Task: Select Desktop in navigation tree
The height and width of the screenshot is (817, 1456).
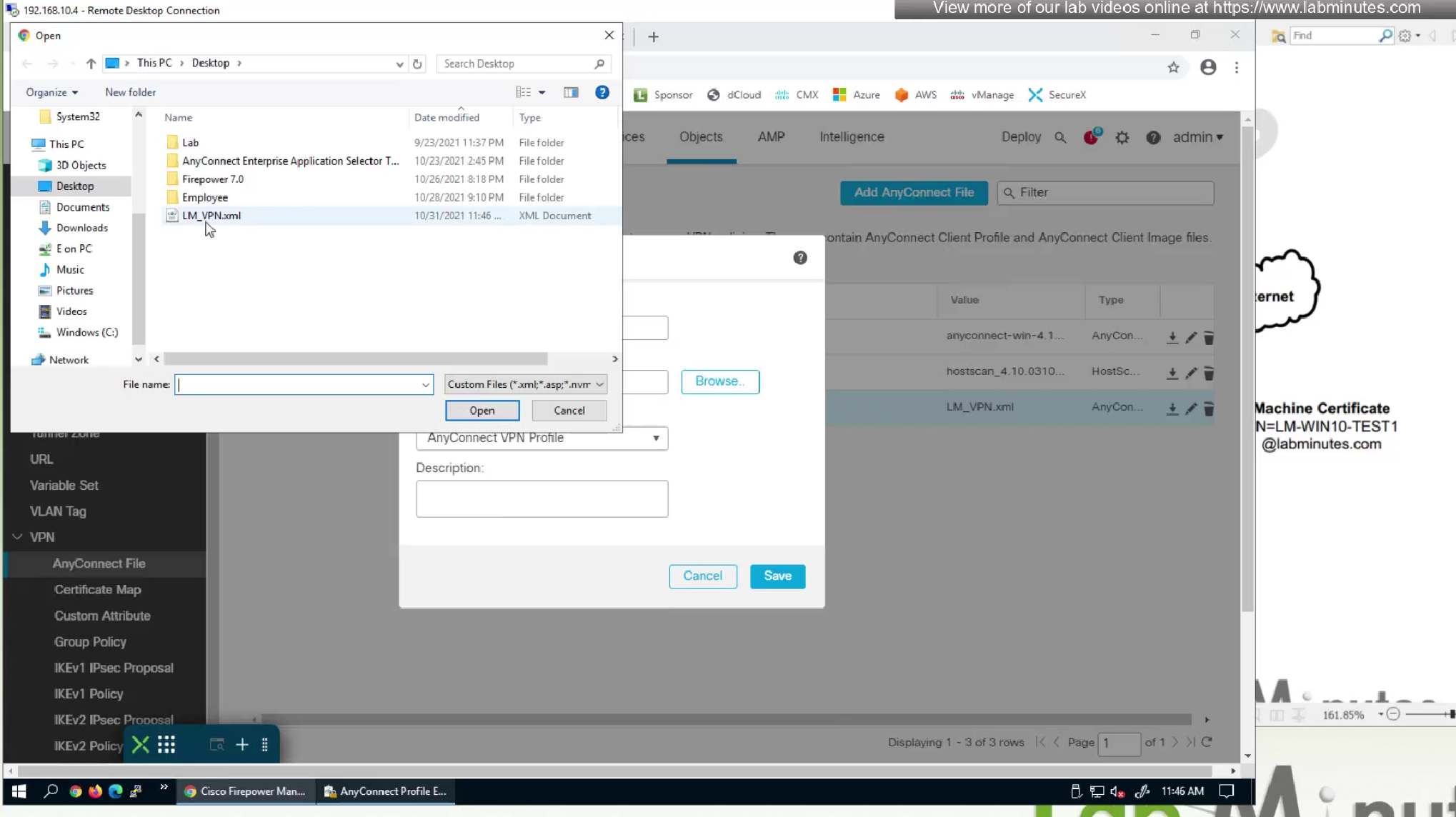Action: coord(75,186)
